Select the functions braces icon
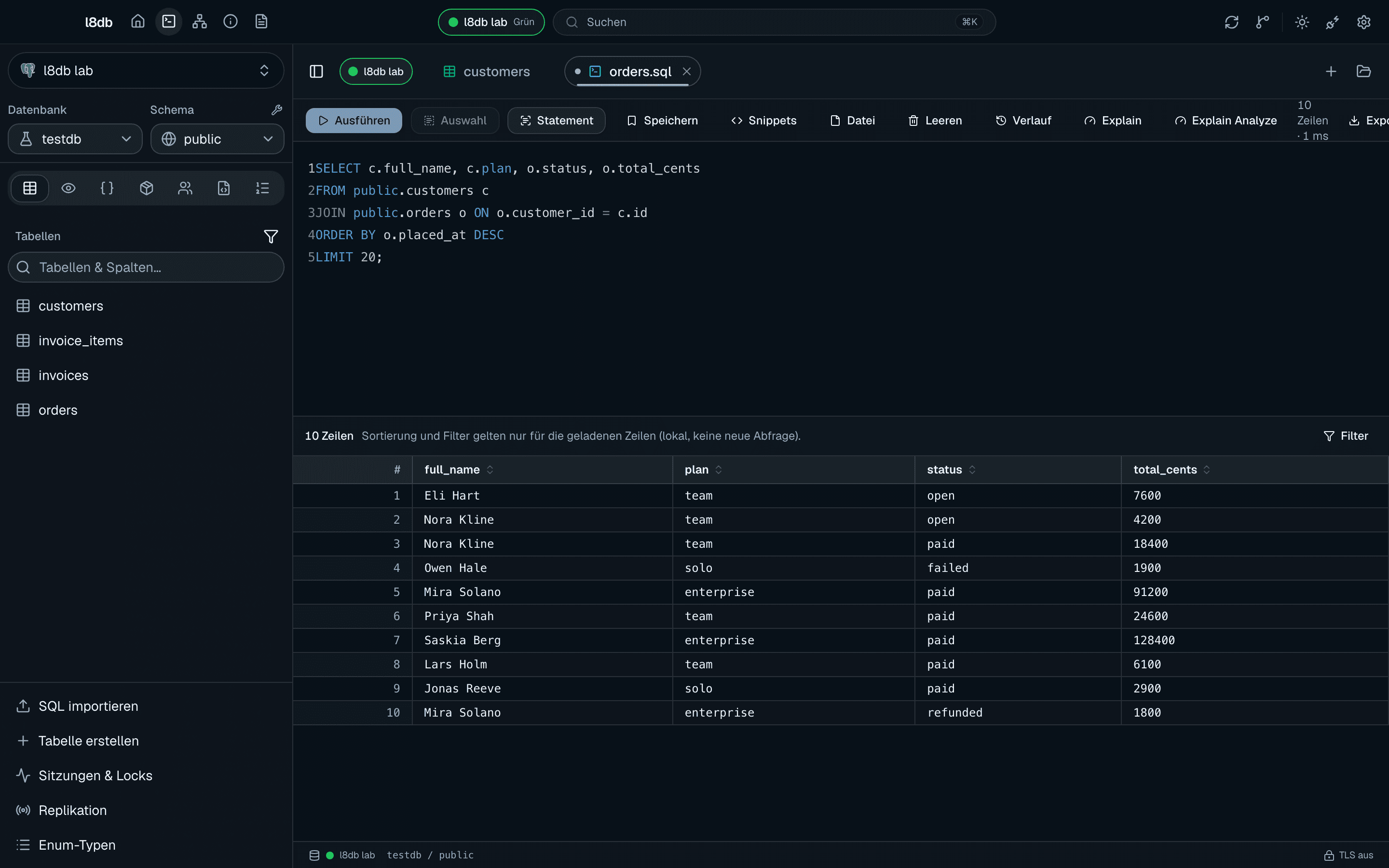 108,188
